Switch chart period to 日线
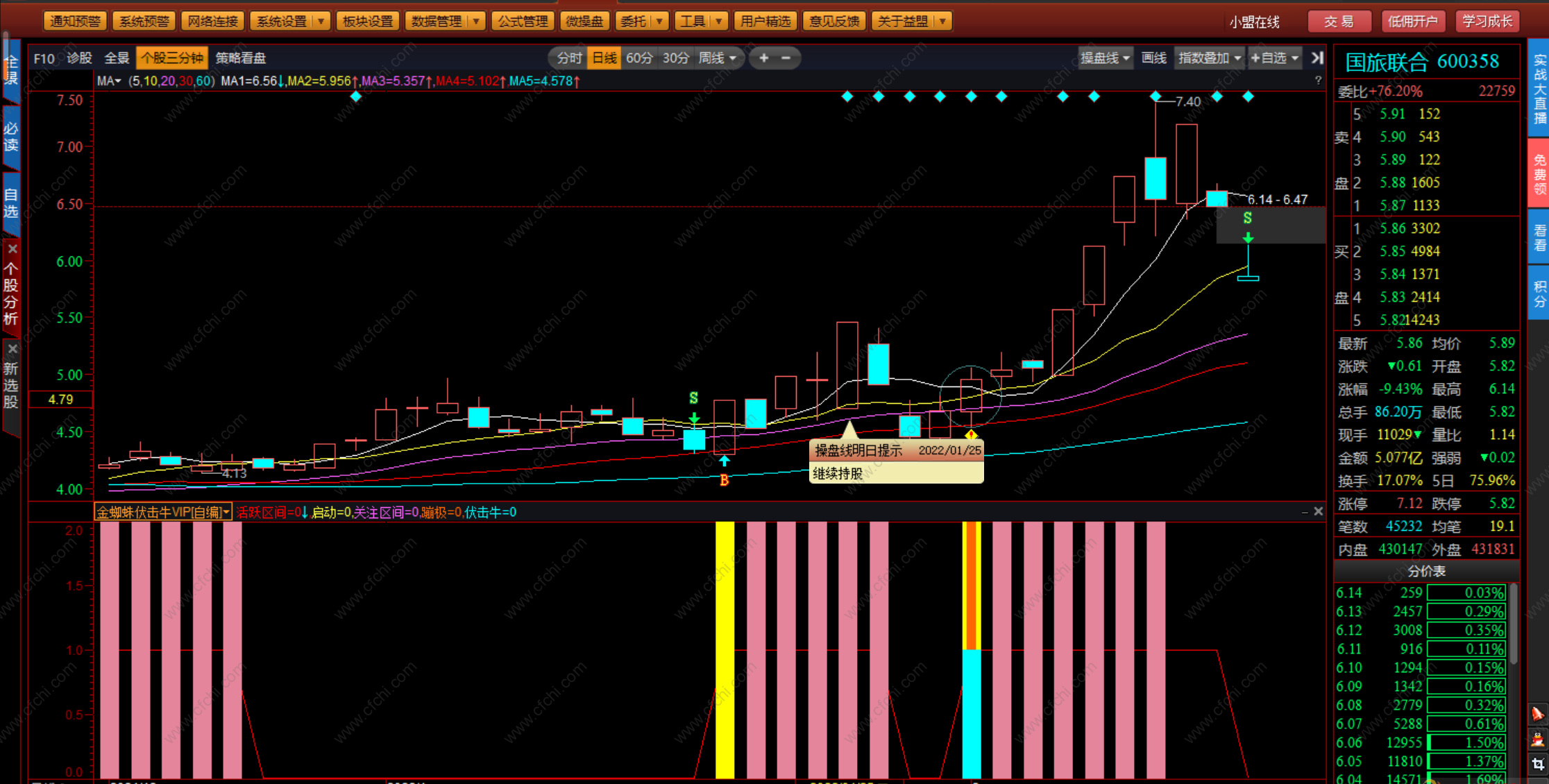Image resolution: width=1549 pixels, height=784 pixels. tap(604, 58)
